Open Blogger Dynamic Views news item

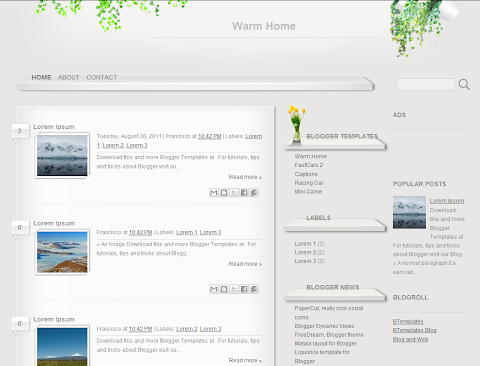click(324, 326)
